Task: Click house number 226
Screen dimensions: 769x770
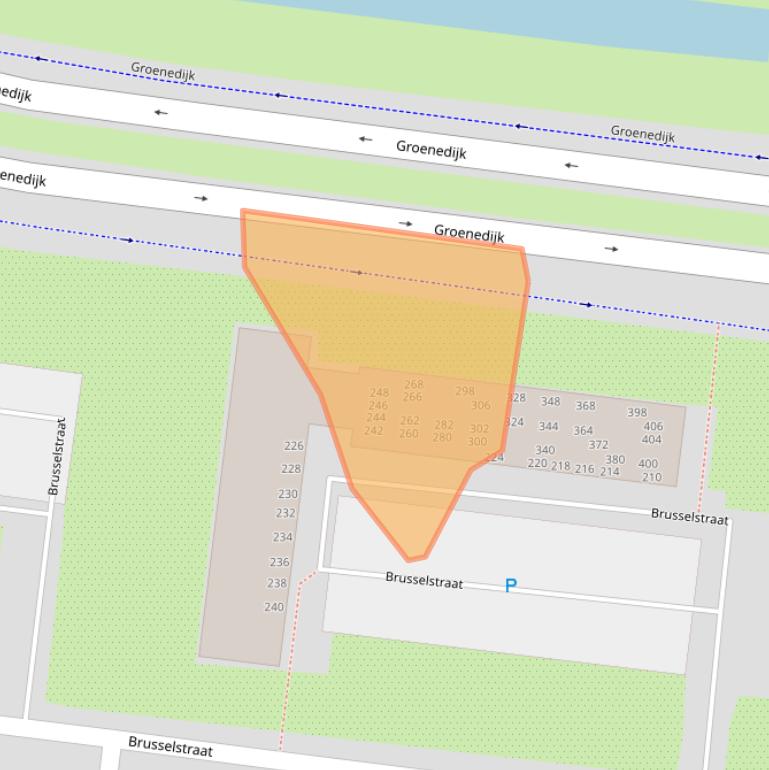Action: 293,446
